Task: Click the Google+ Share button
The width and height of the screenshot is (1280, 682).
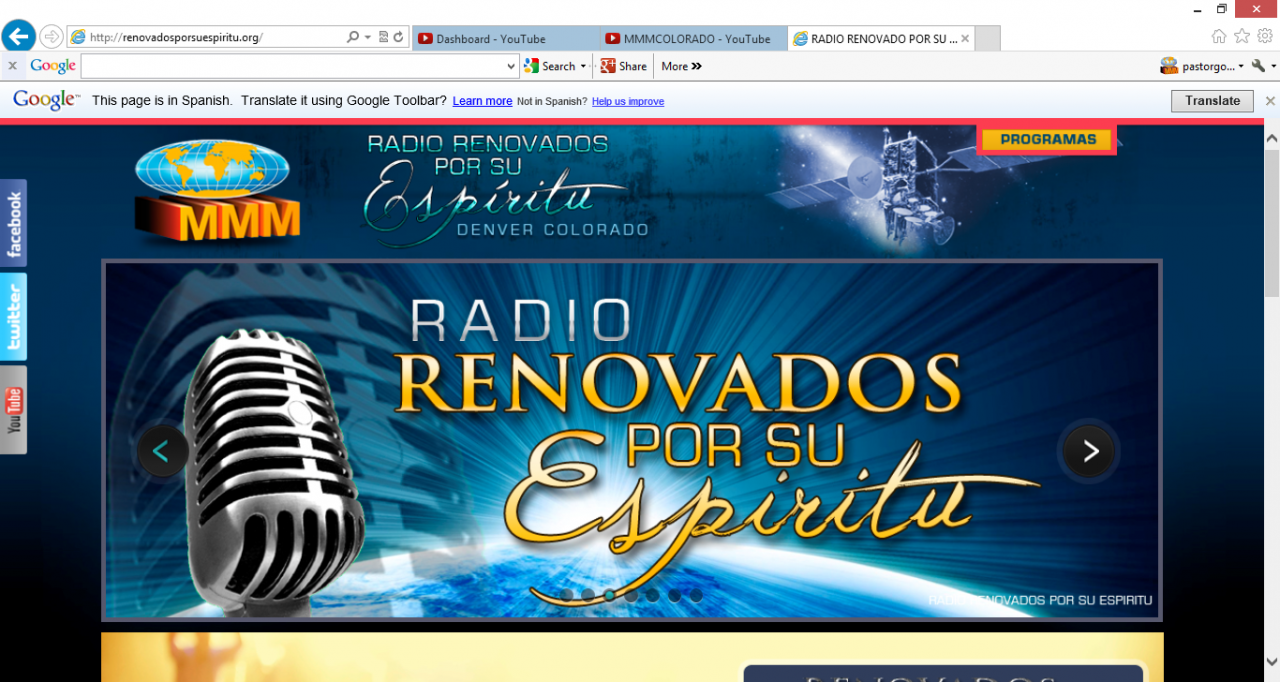Action: tap(623, 66)
